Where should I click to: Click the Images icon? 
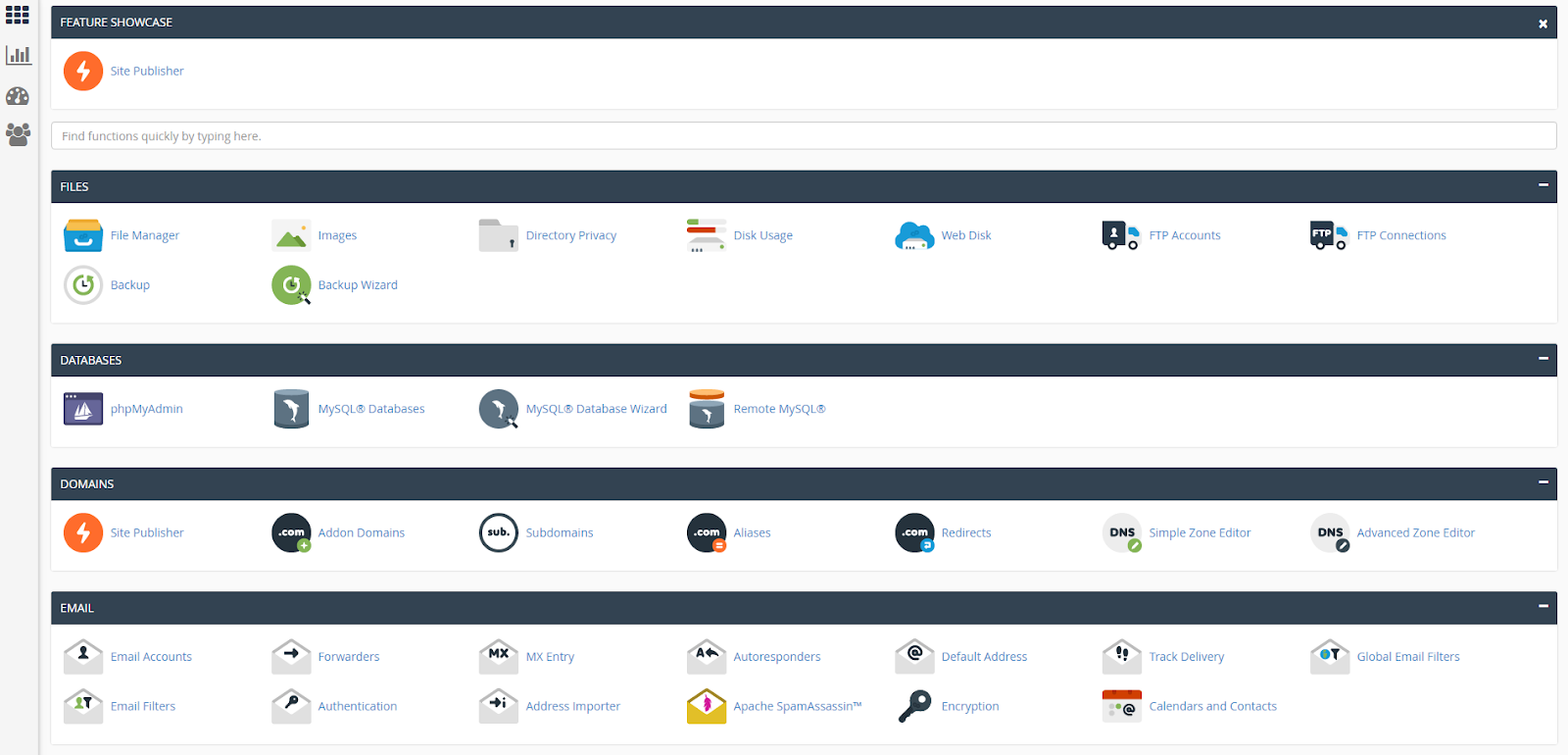coord(291,235)
